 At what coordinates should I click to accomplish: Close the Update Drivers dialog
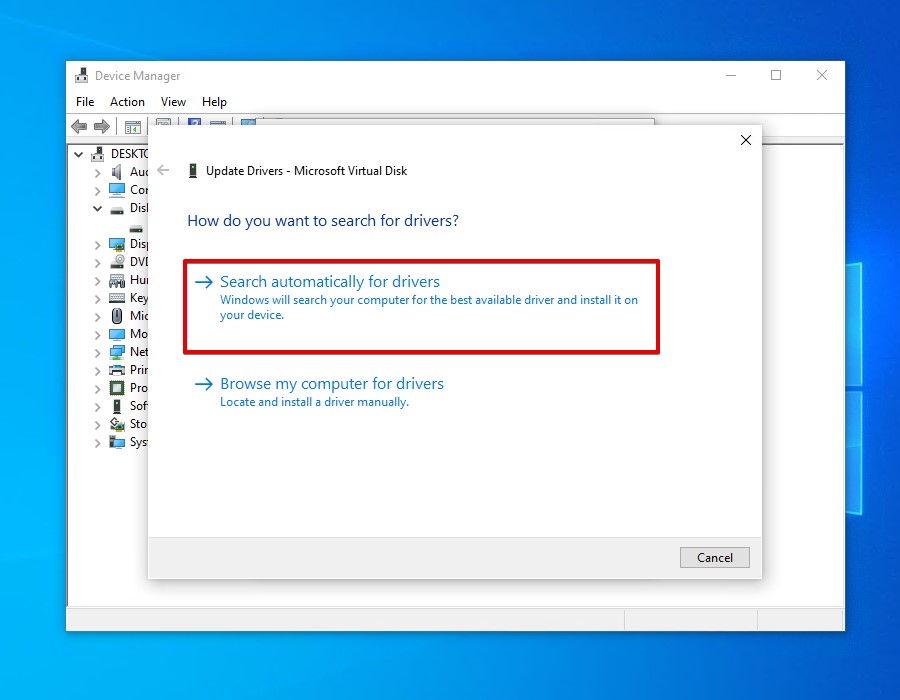[x=746, y=140]
